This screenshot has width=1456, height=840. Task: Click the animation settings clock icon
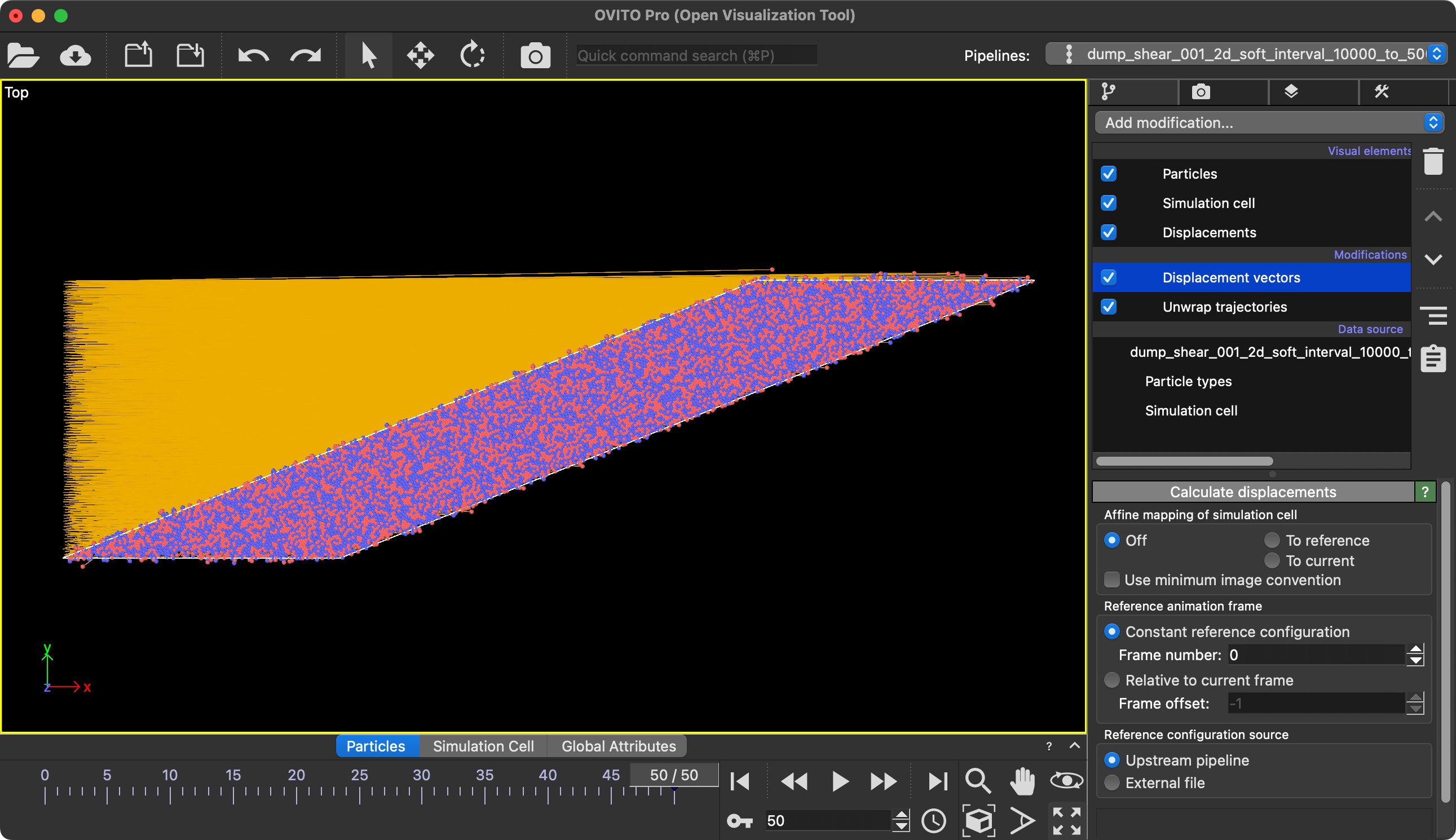coord(933,820)
